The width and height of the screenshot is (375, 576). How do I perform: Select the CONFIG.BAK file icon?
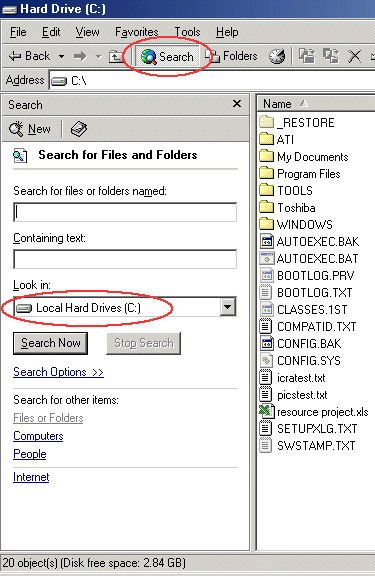pos(267,343)
